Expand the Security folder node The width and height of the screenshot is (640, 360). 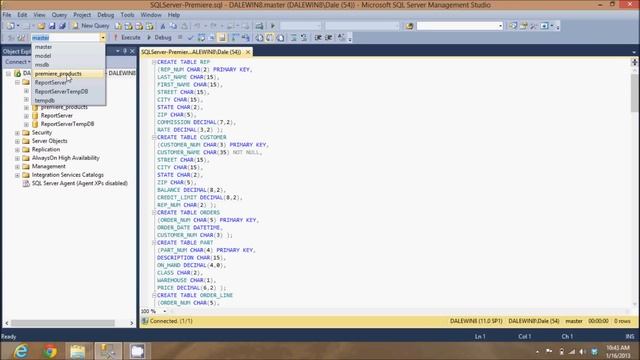(x=17, y=133)
